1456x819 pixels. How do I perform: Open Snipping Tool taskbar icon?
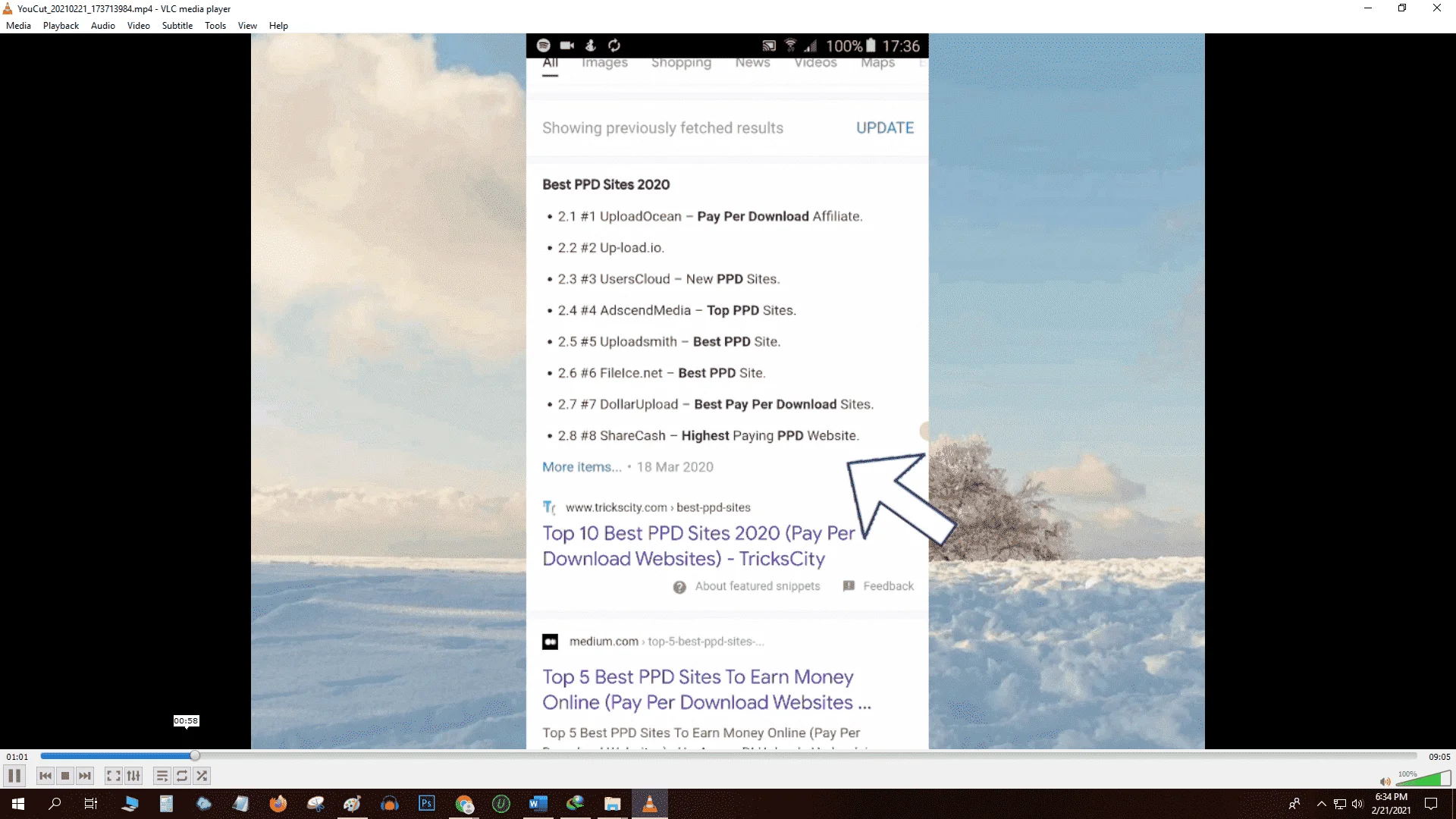[x=315, y=804]
